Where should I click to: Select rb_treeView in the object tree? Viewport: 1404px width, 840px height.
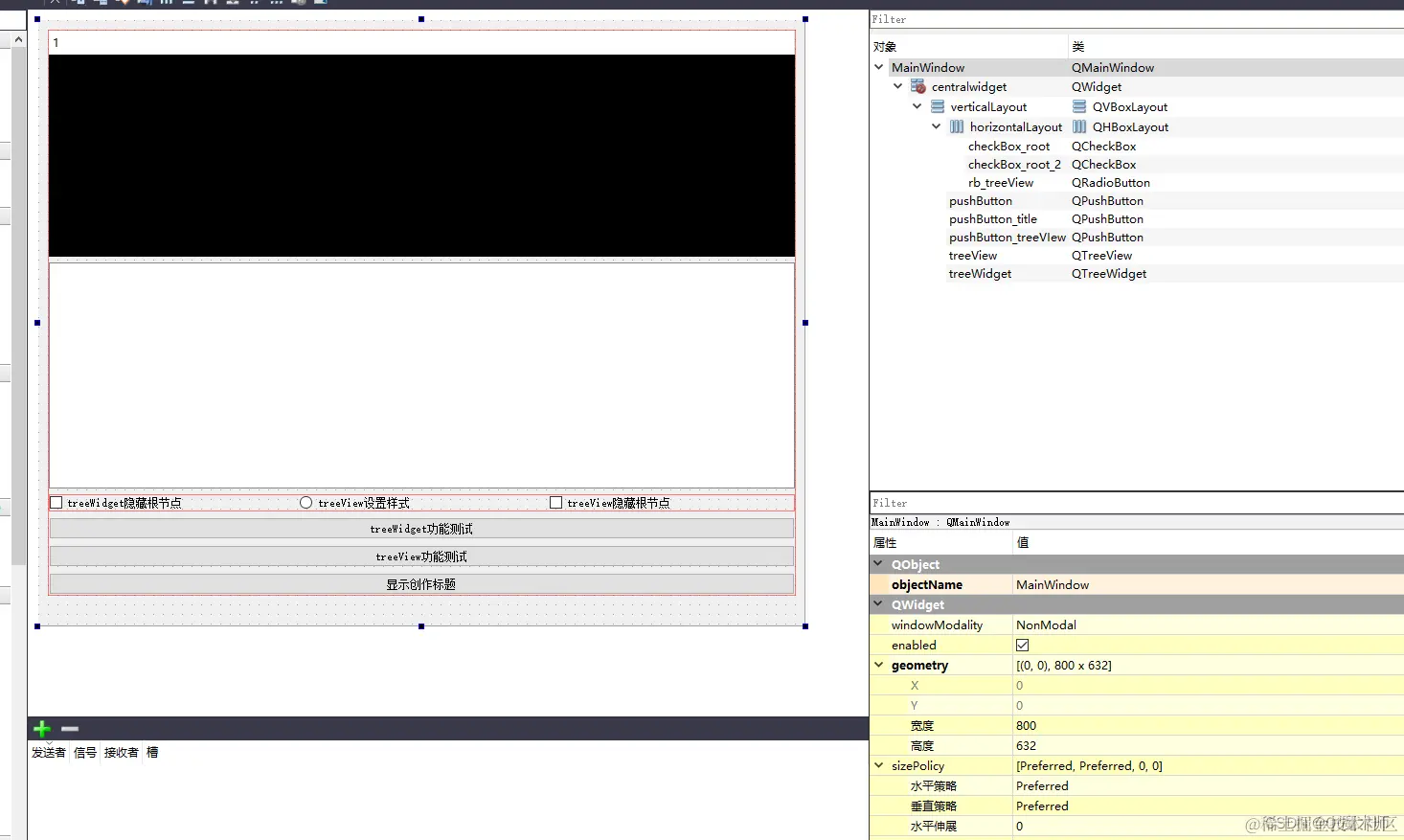tap(1001, 182)
